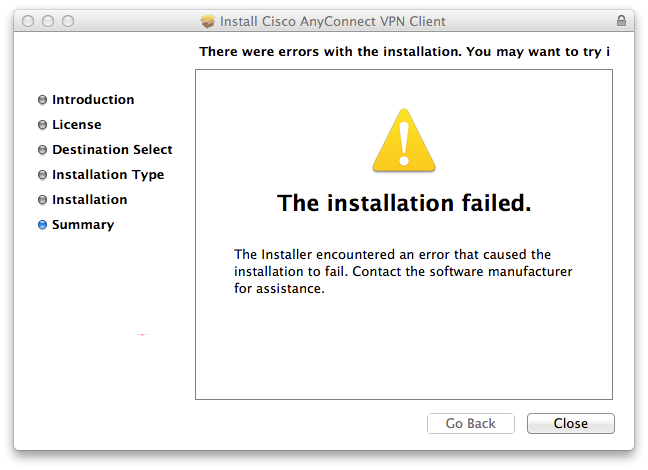648x470 pixels.
Task: Click the installer package icon in title
Action: tap(208, 21)
